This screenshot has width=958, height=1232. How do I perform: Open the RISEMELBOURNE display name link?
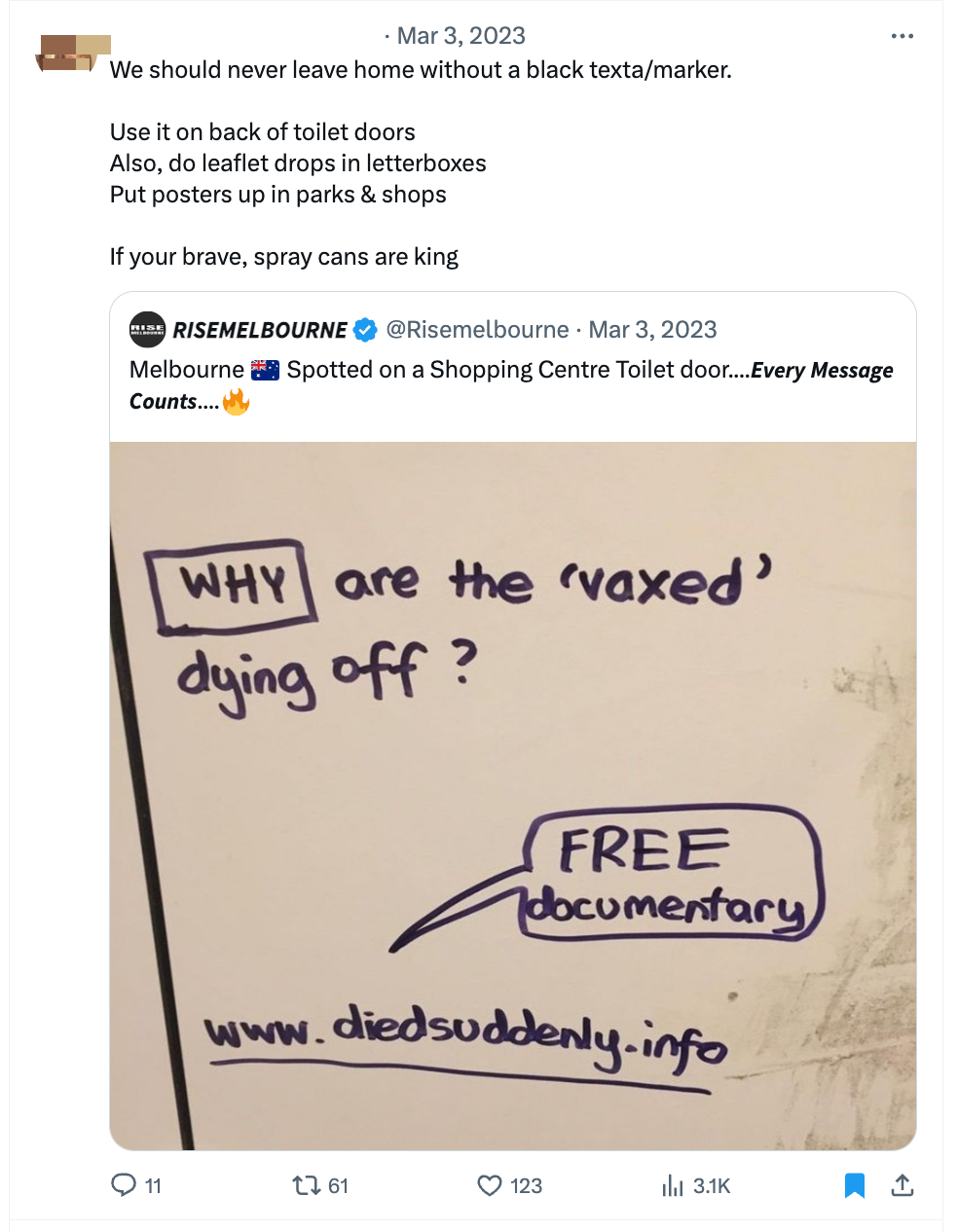259,330
